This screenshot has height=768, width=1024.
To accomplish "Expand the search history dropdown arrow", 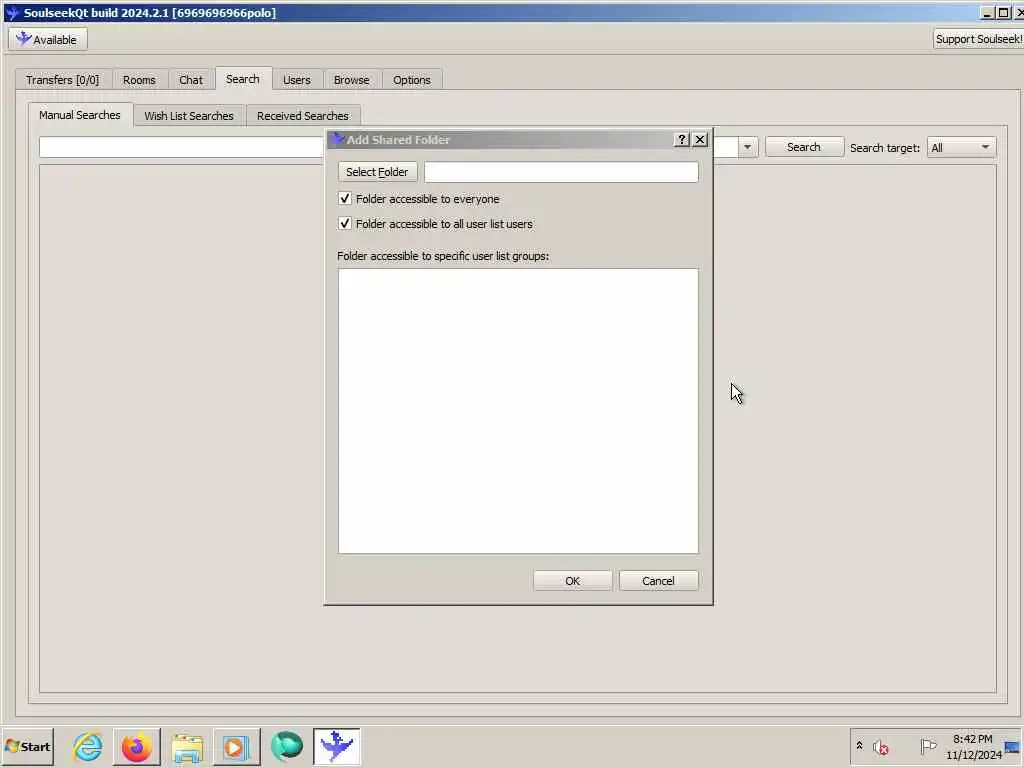I will pyautogui.click(x=747, y=147).
